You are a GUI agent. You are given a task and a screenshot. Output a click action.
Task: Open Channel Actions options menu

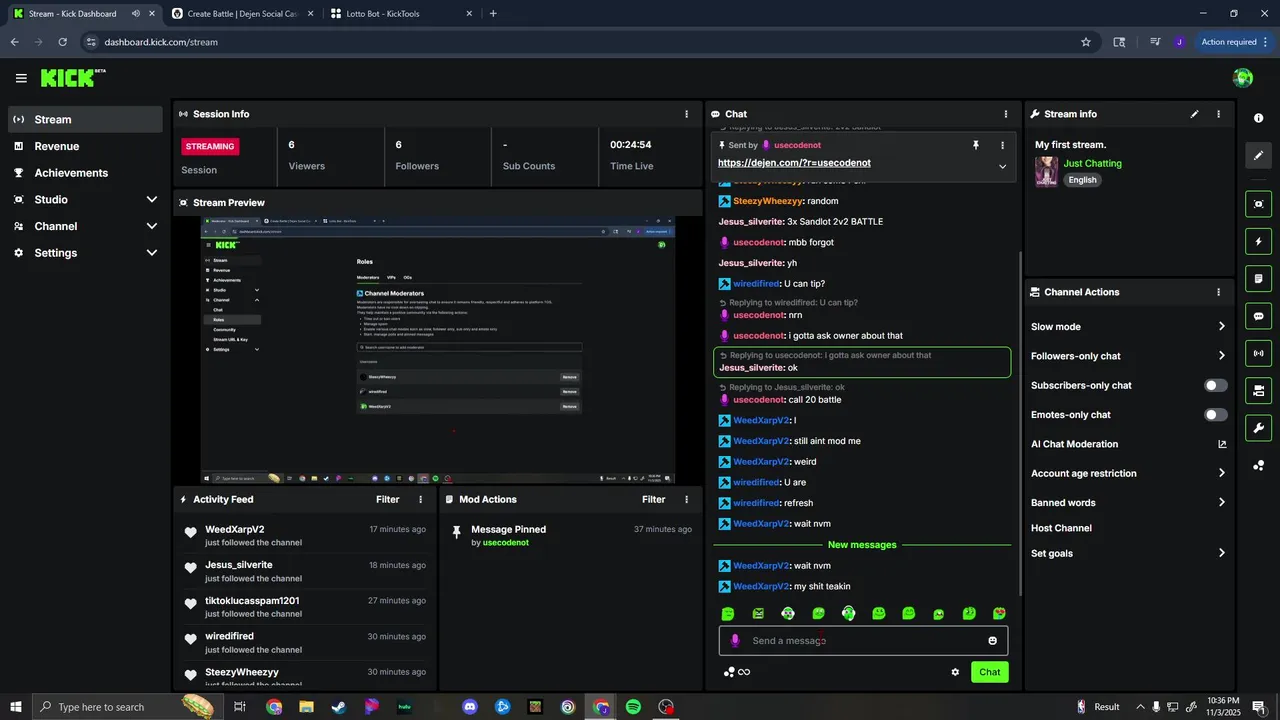1218,292
